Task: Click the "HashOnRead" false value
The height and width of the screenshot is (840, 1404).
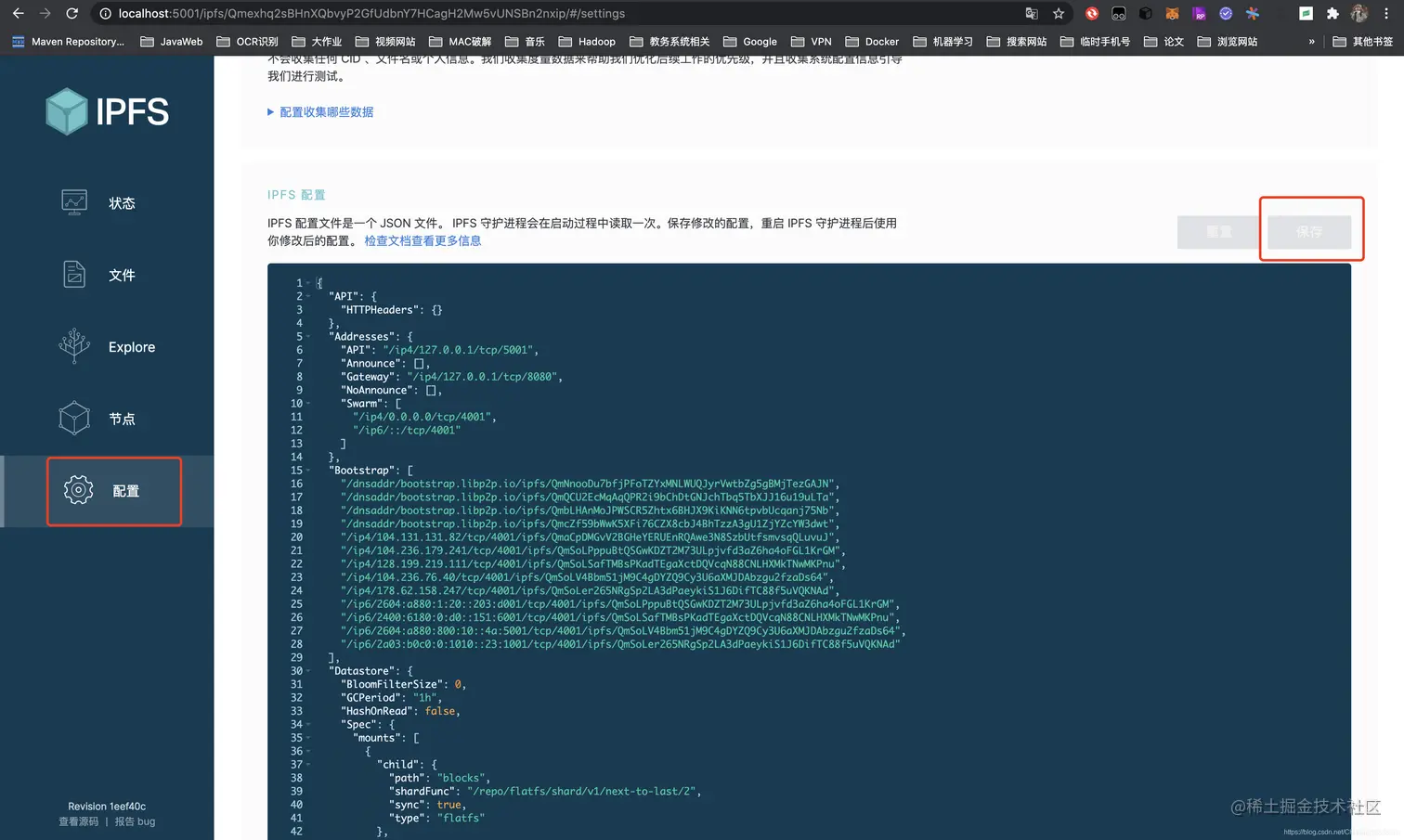Action: pyautogui.click(x=440, y=711)
